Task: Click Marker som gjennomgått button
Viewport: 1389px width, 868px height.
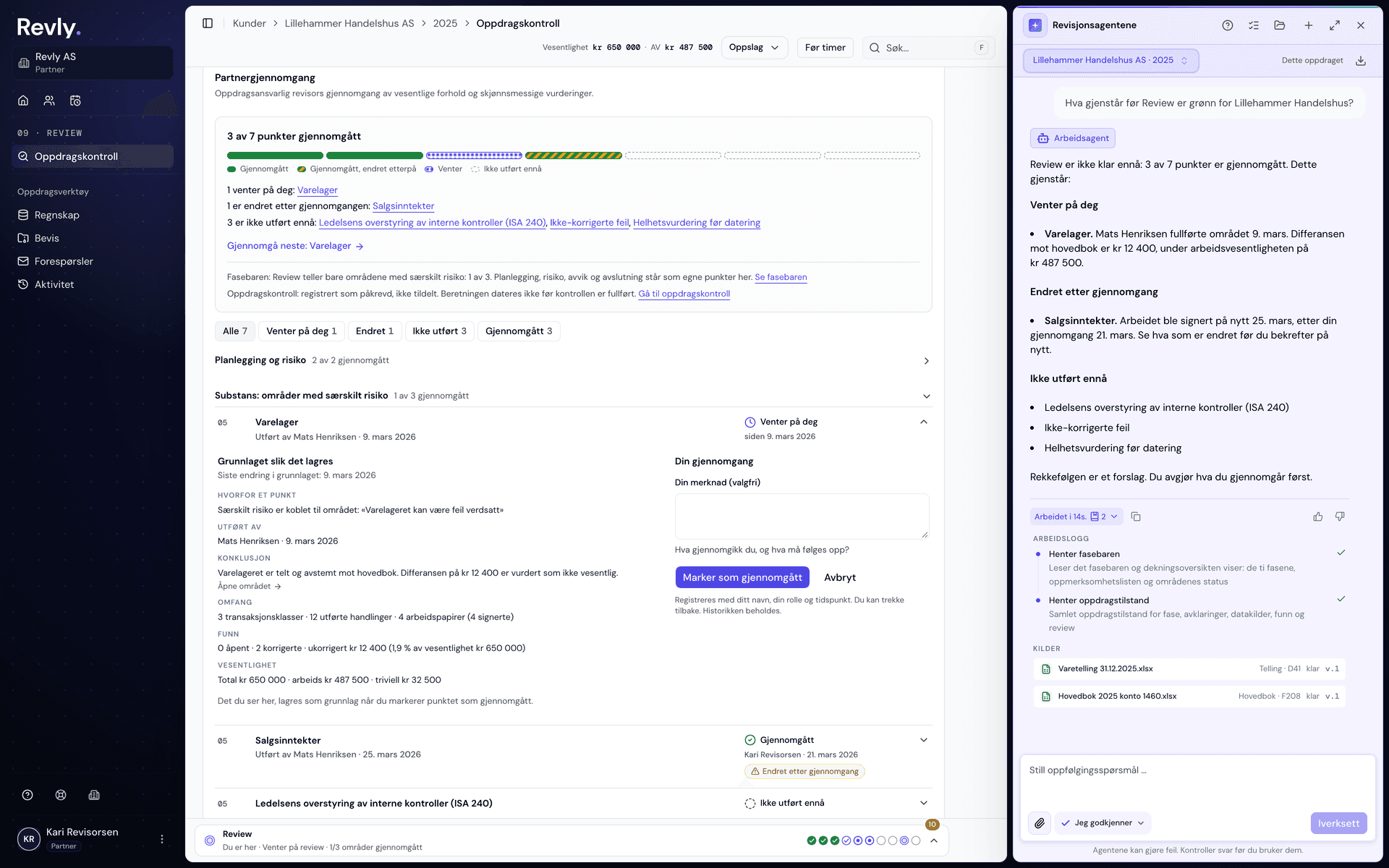Action: tap(742, 577)
